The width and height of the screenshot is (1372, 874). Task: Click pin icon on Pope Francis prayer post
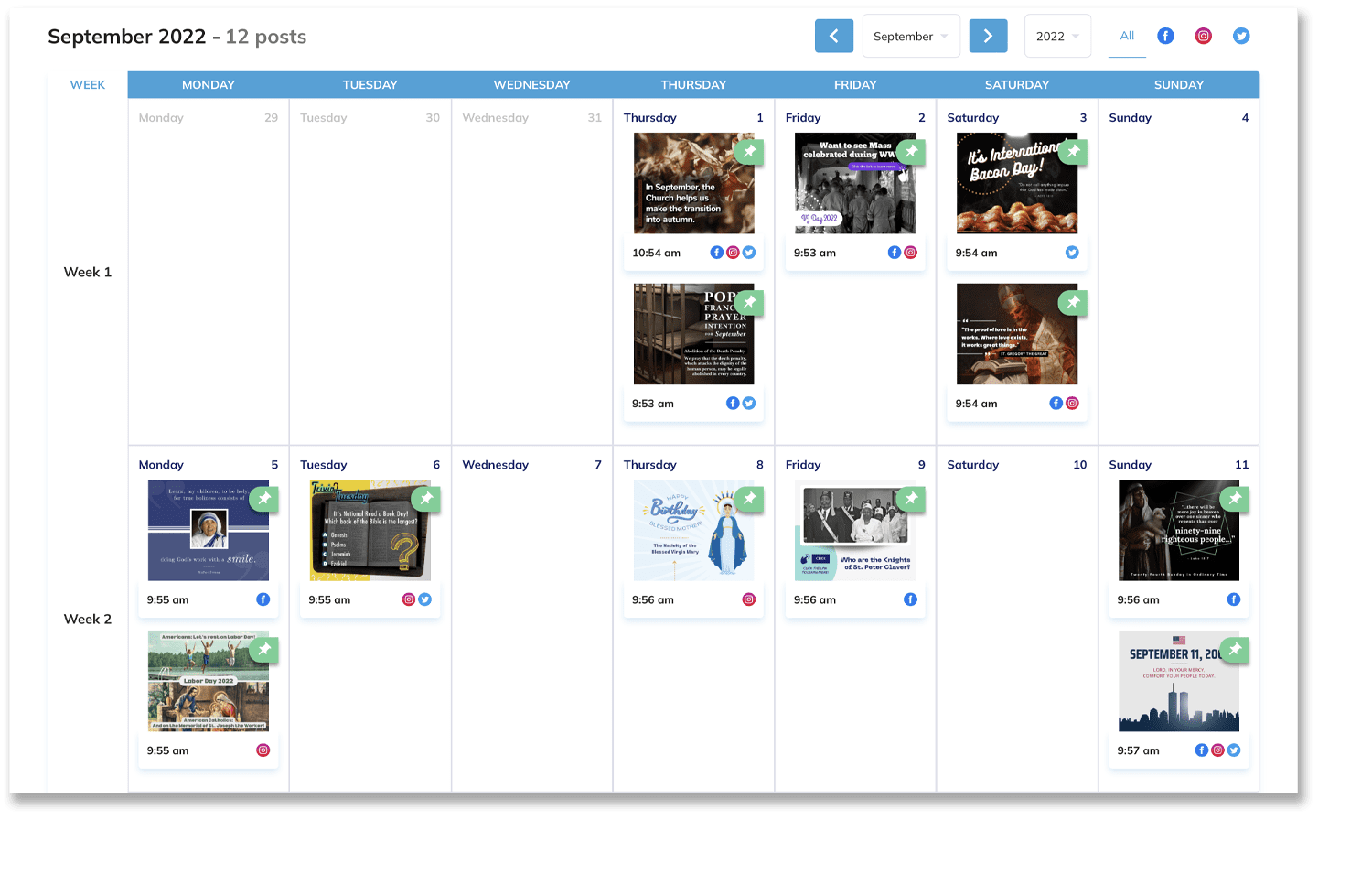pos(749,302)
